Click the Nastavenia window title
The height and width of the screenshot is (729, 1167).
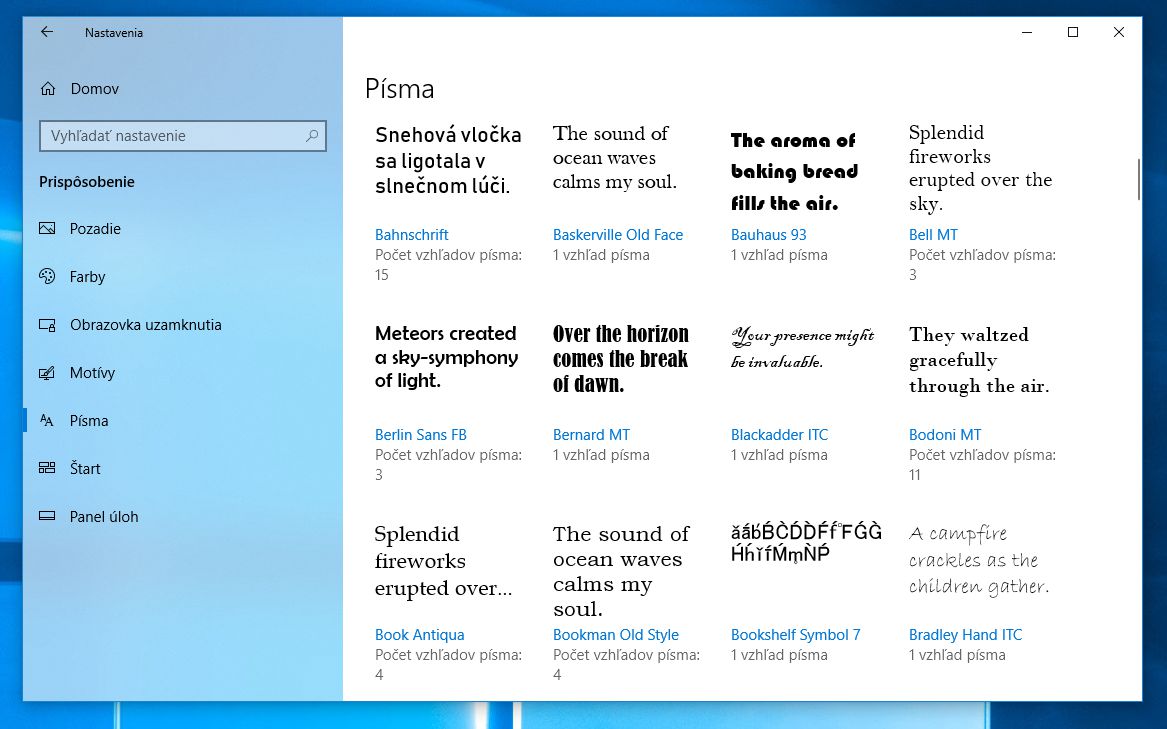pyautogui.click(x=114, y=33)
